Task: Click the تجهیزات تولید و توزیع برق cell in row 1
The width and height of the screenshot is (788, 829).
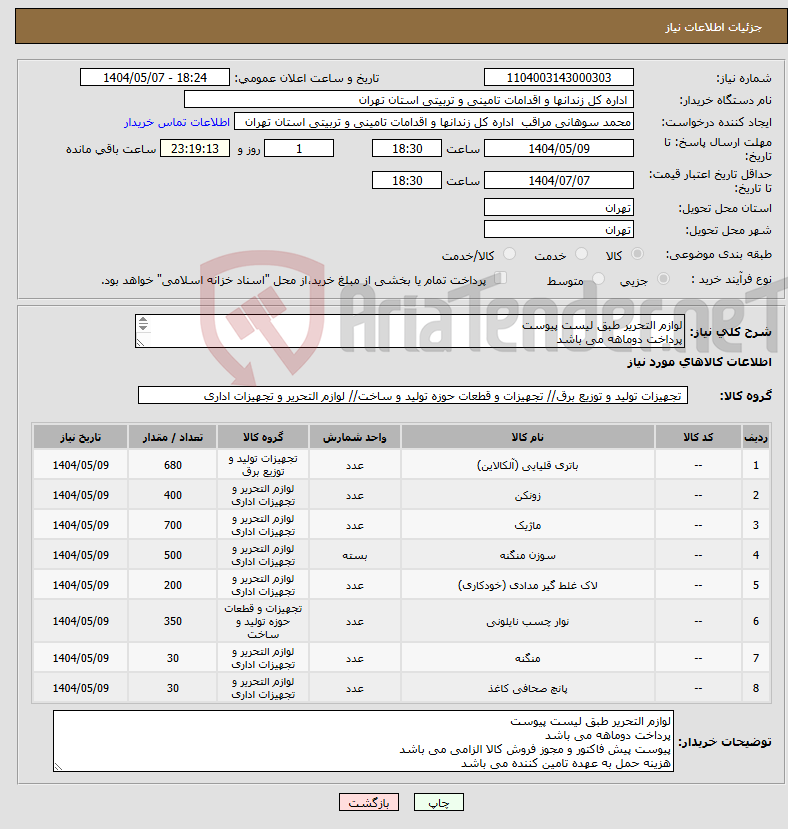Action: tap(263, 465)
